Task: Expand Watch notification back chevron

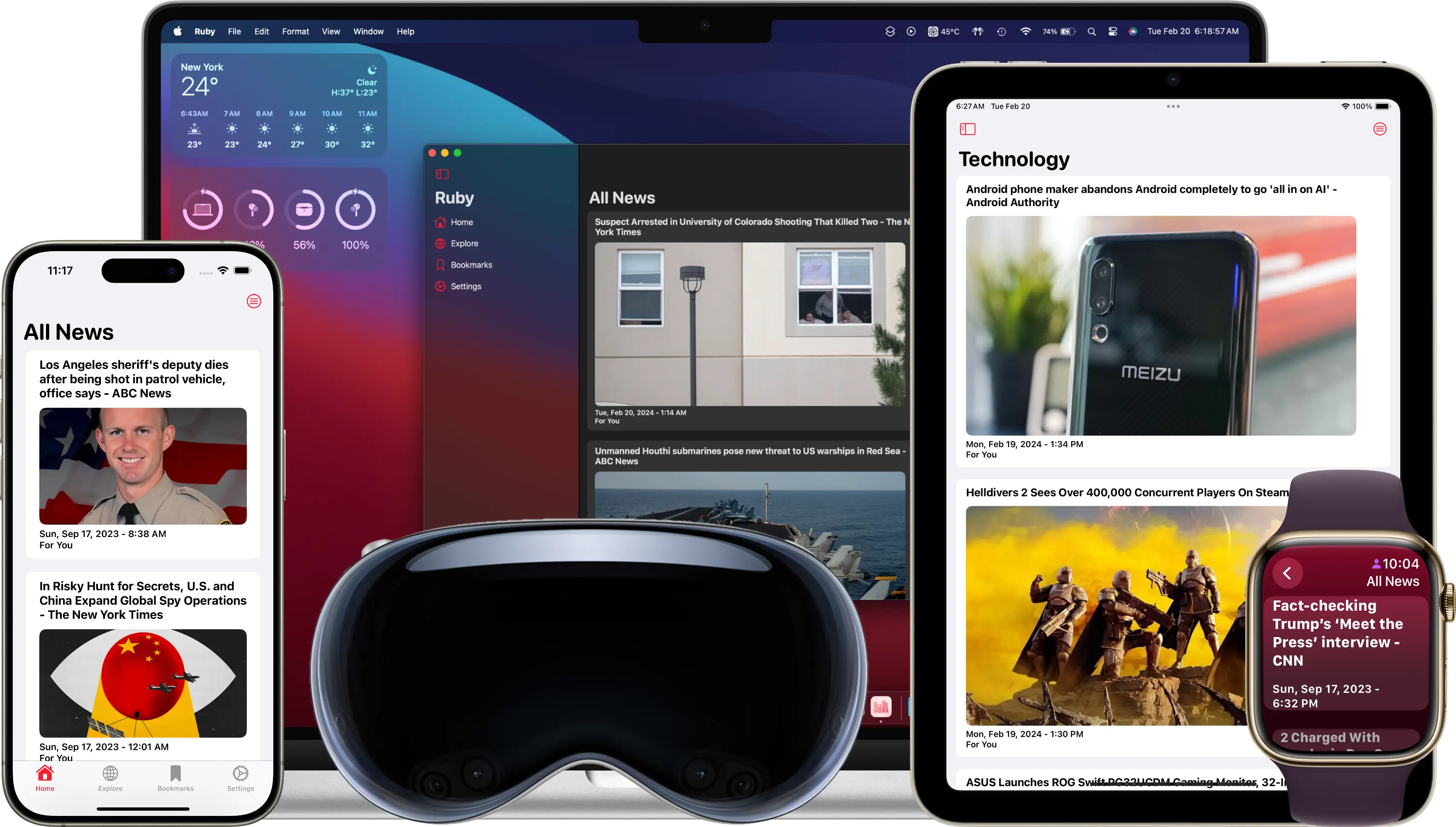Action: (1289, 571)
